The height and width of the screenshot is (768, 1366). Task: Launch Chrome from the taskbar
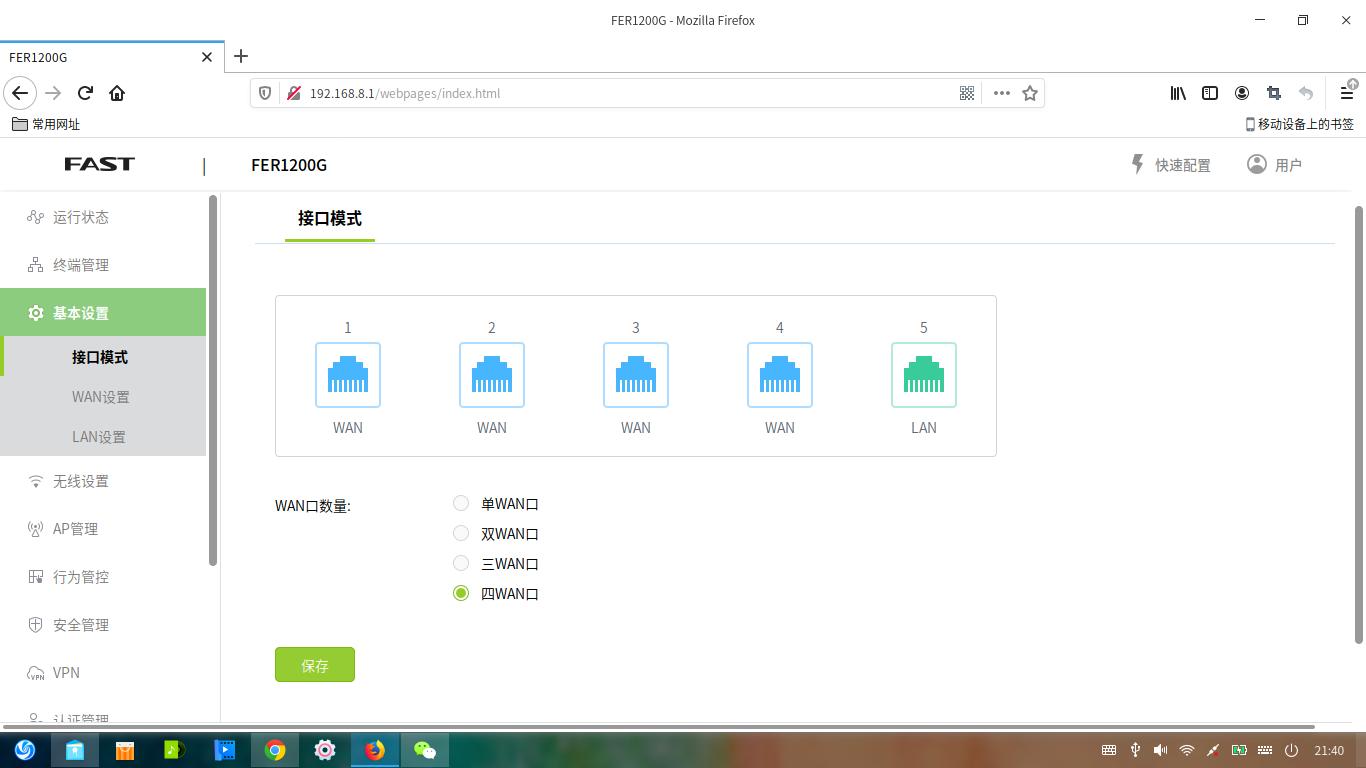[275, 750]
